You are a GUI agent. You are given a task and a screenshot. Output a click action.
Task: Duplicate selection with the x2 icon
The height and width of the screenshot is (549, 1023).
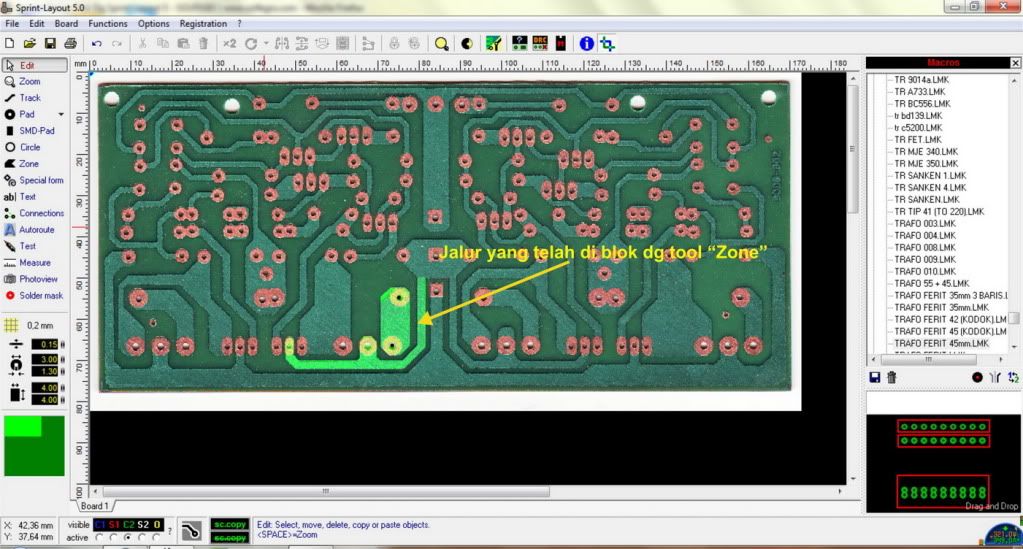pyautogui.click(x=230, y=44)
